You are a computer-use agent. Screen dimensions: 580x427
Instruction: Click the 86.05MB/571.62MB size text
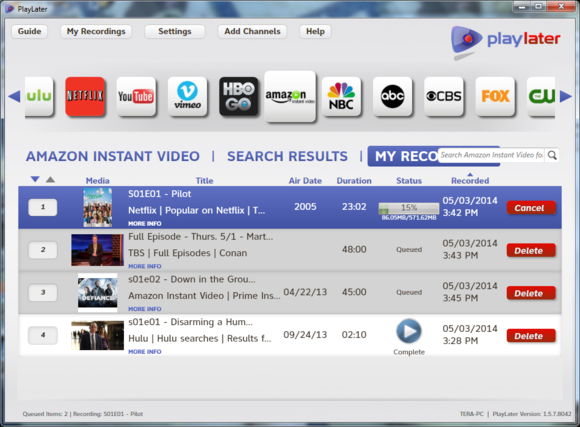(x=409, y=218)
